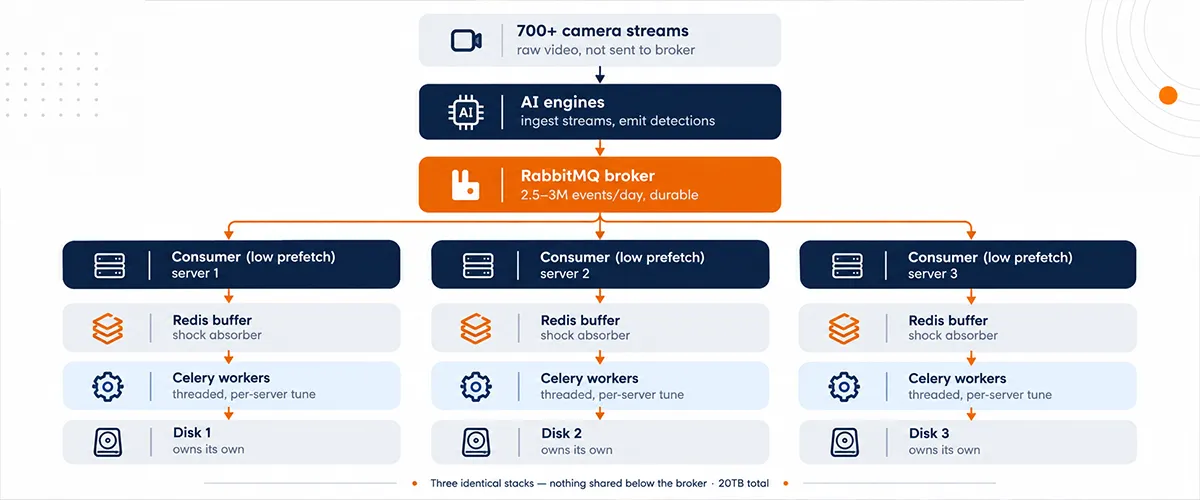Click 'threaded, per-server tune' in server 1 stack
Image resolution: width=1200 pixels, height=500 pixels.
[x=244, y=395]
